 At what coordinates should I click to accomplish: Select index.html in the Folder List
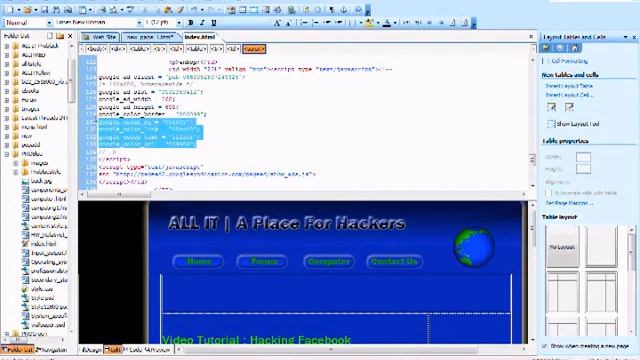click(44, 244)
